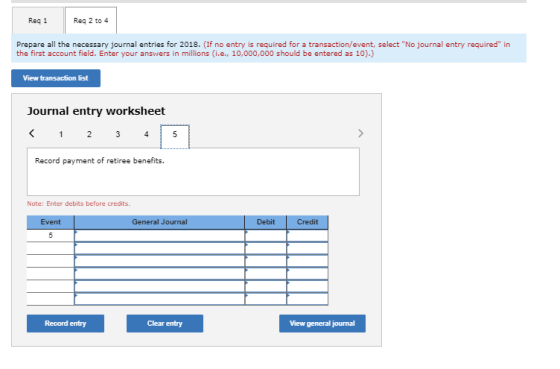Select journal entry number 5
560x369 pixels.
[175, 136]
